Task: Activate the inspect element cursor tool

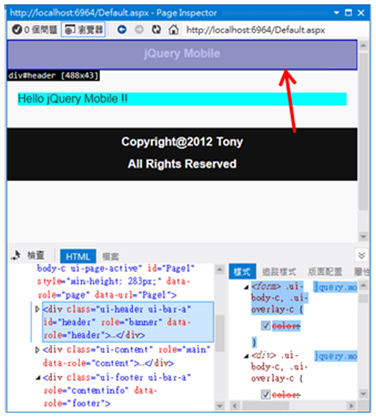Action: pos(16,255)
